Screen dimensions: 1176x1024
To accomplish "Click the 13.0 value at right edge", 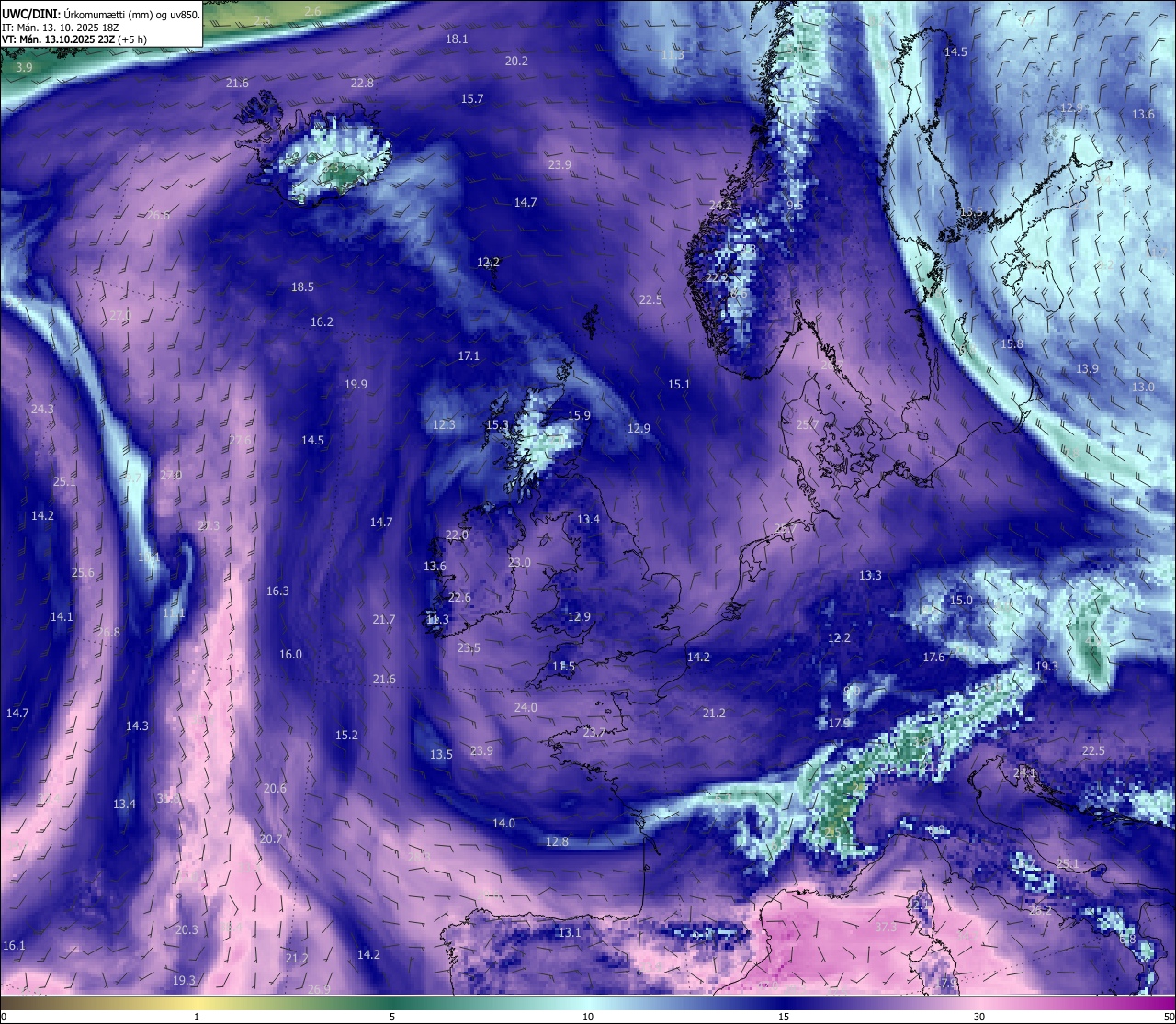I will pos(1143,388).
